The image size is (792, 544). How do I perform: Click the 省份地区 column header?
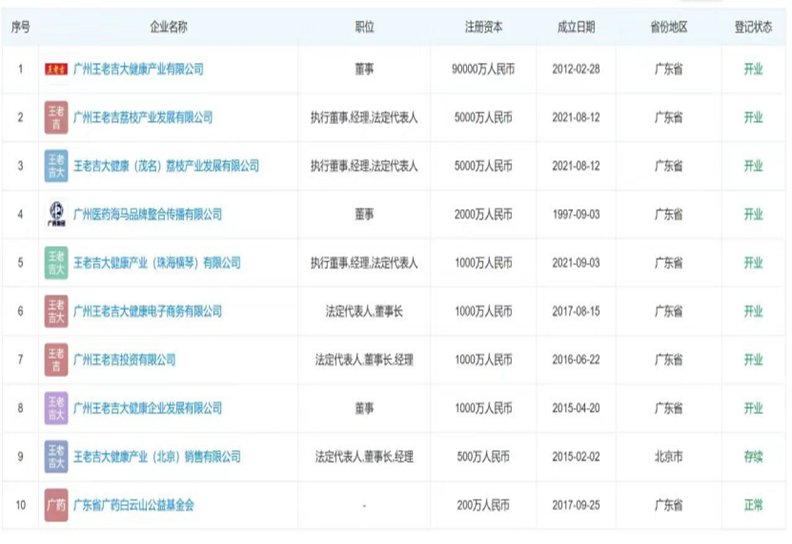669,27
